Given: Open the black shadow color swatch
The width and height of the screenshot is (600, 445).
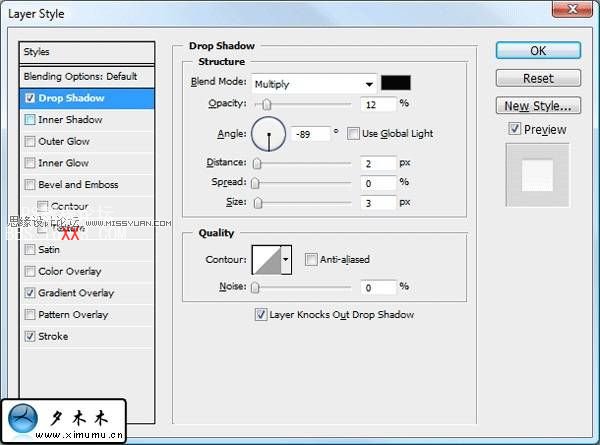Looking at the screenshot, I should point(395,83).
